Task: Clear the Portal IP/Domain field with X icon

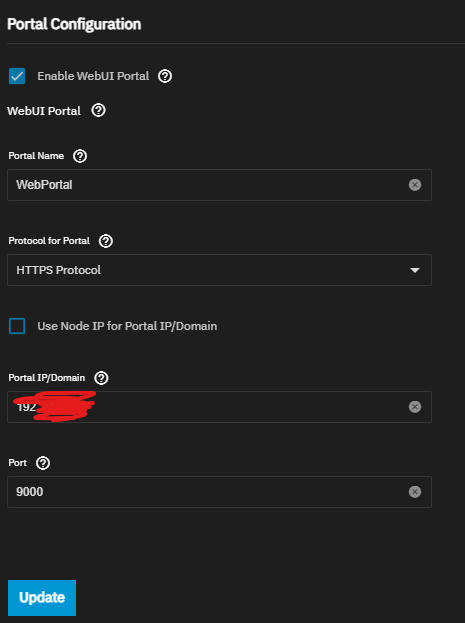Action: click(x=415, y=407)
